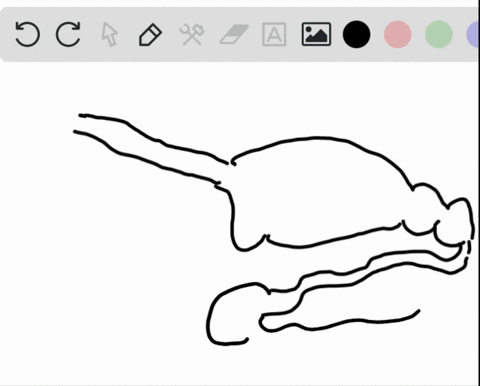Choose the purple color swatch

click(473, 34)
